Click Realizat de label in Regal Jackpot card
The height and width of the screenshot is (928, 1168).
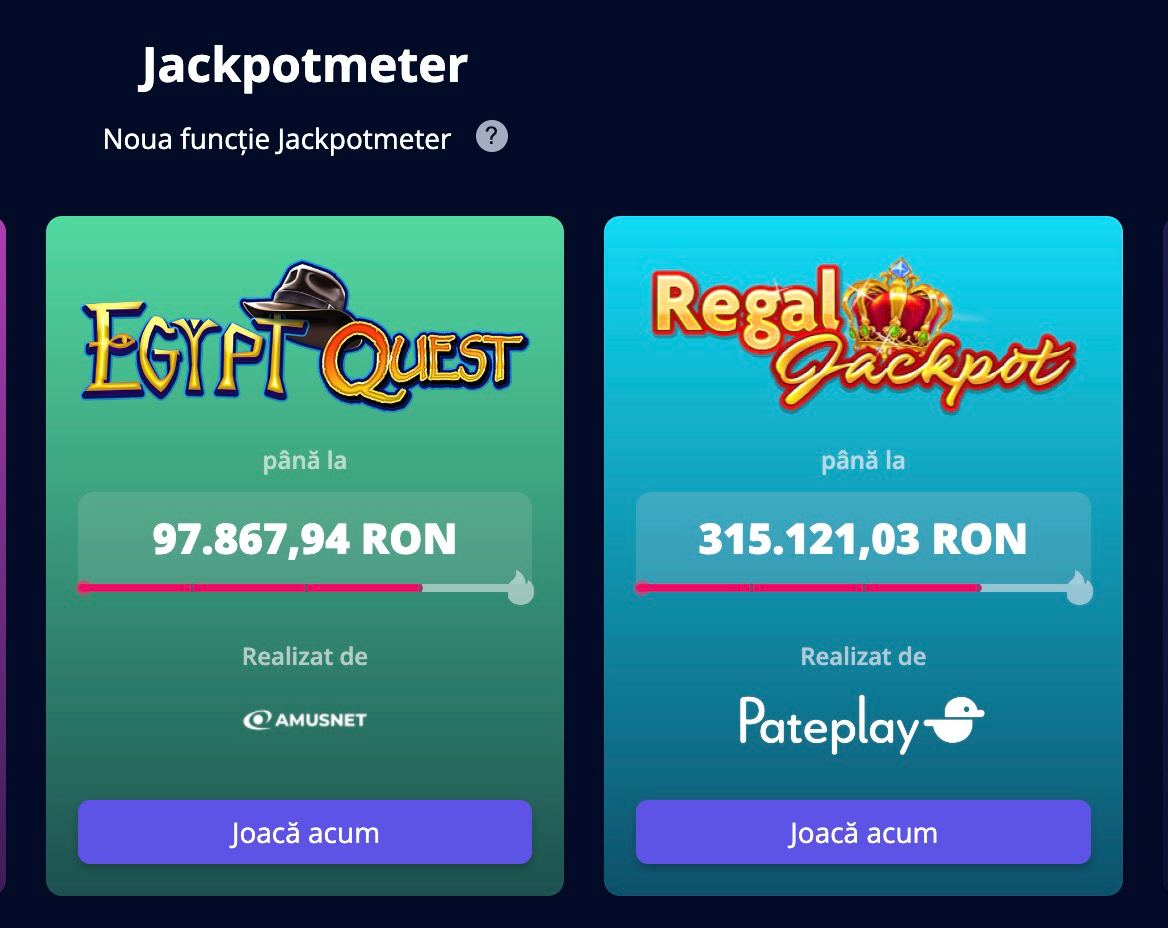862,657
